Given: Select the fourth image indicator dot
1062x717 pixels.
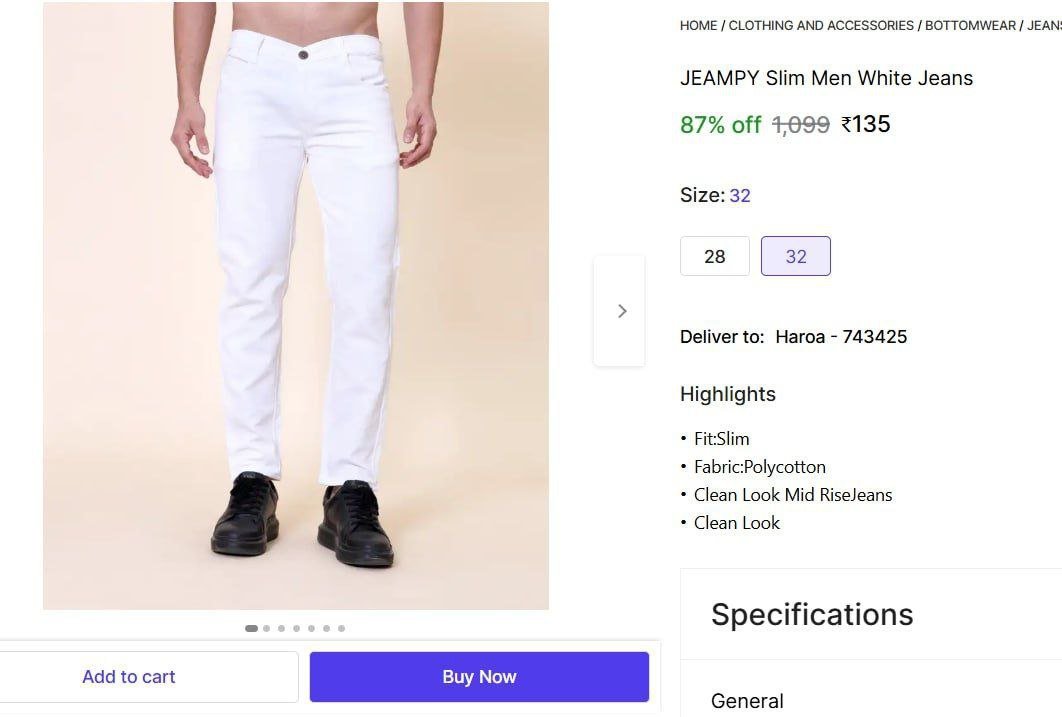Looking at the screenshot, I should pos(297,629).
